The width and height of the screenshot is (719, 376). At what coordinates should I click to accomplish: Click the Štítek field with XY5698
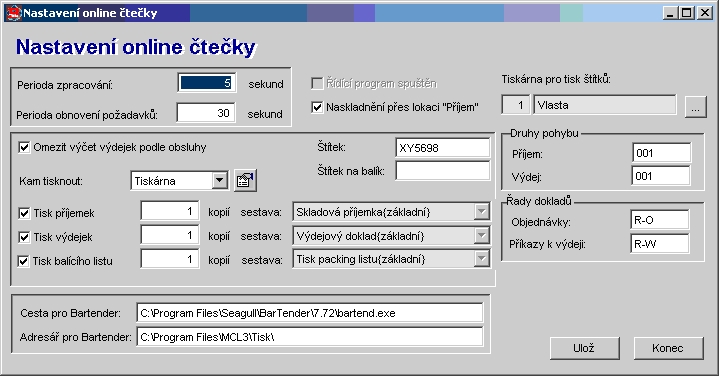coord(442,148)
